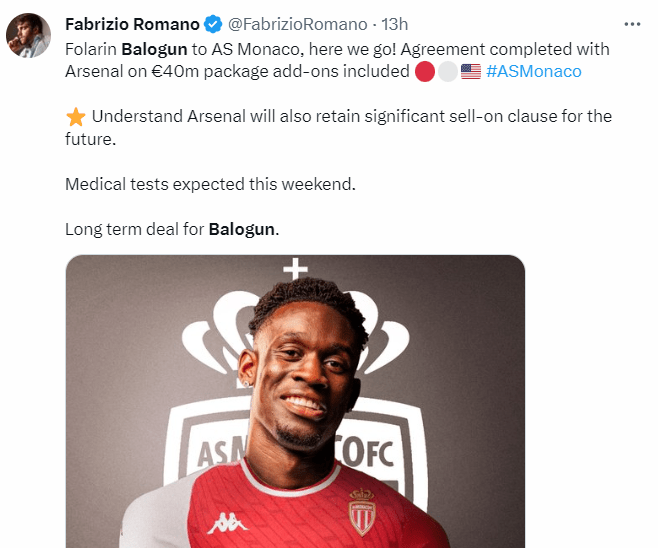Open the tweet's three-dot more menu
This screenshot has height=548, width=658.
tap(631, 23)
